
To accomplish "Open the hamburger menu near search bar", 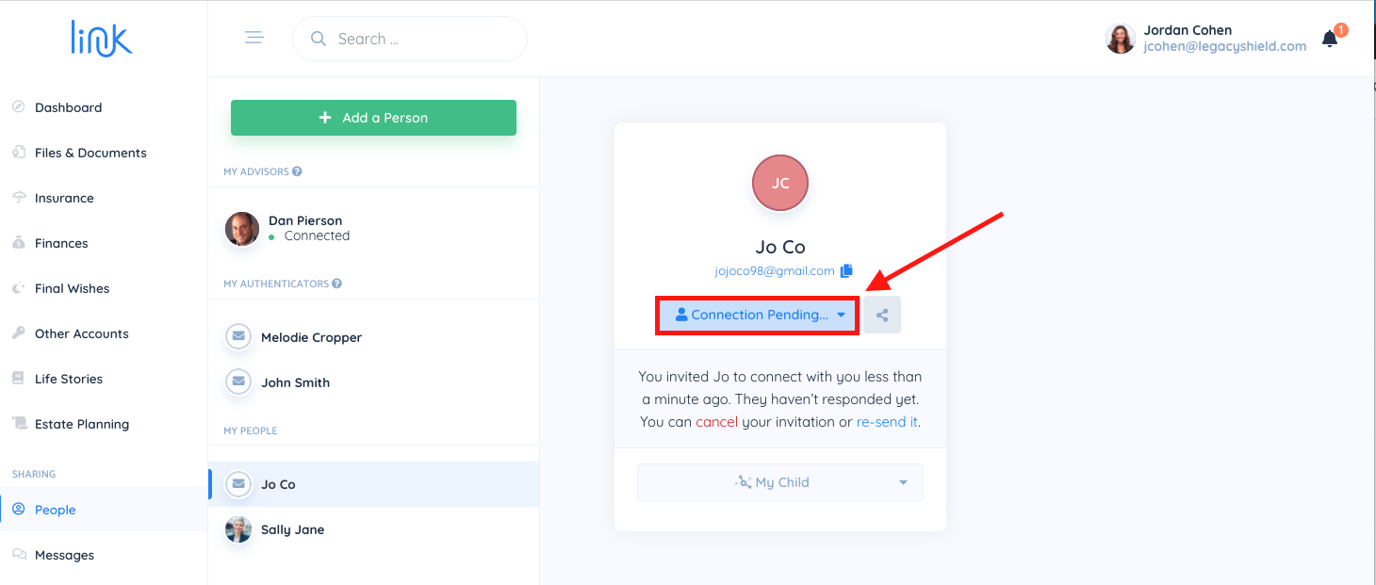I will (254, 37).
